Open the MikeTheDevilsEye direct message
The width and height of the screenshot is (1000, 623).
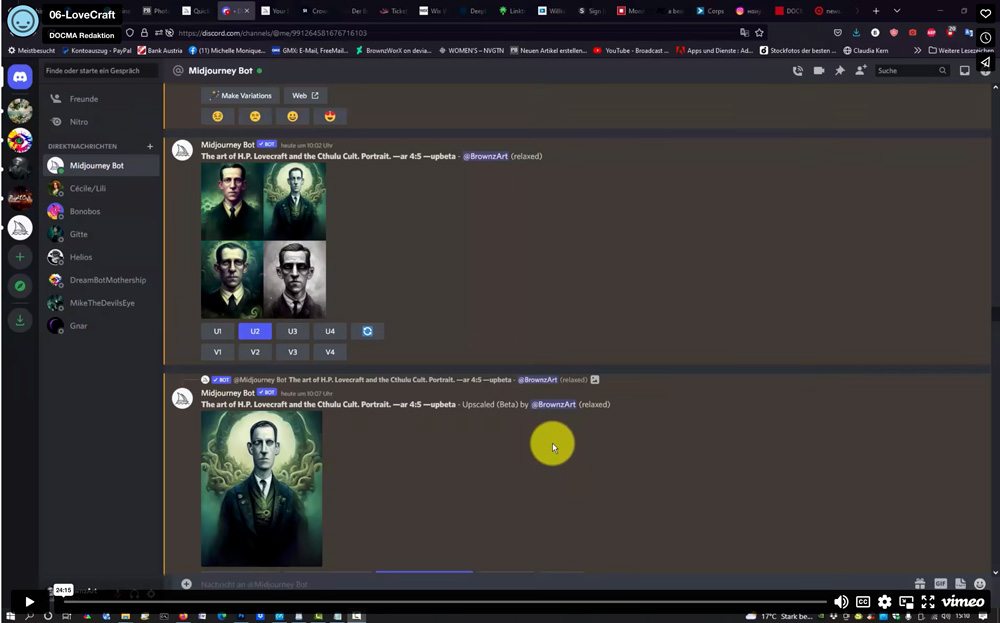point(101,303)
